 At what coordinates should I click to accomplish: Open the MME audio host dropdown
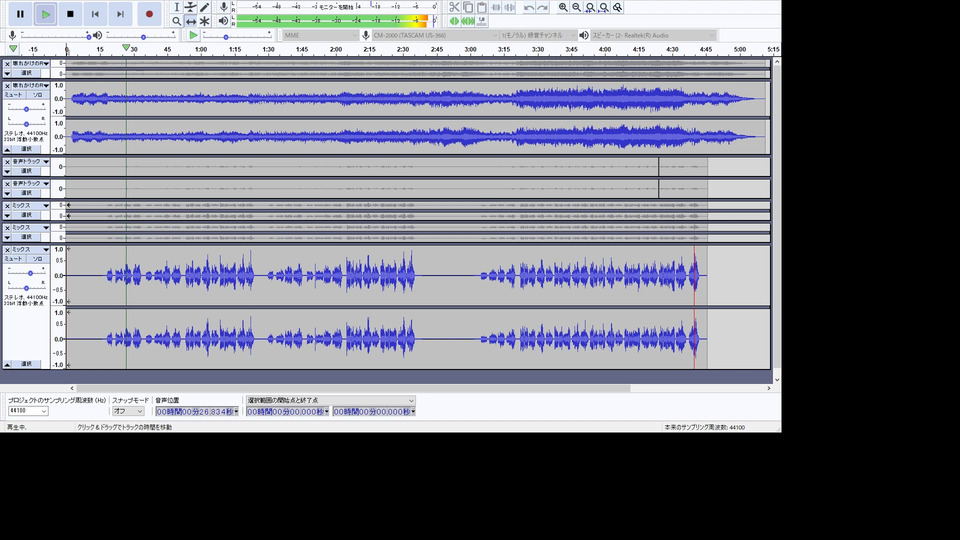point(320,36)
